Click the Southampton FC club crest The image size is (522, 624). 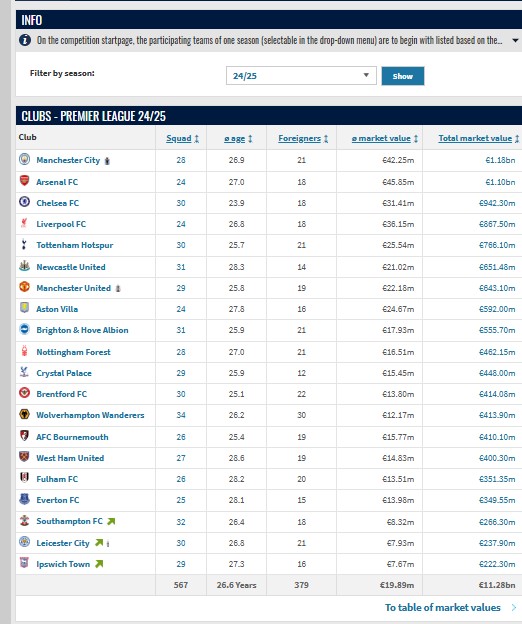click(x=25, y=520)
